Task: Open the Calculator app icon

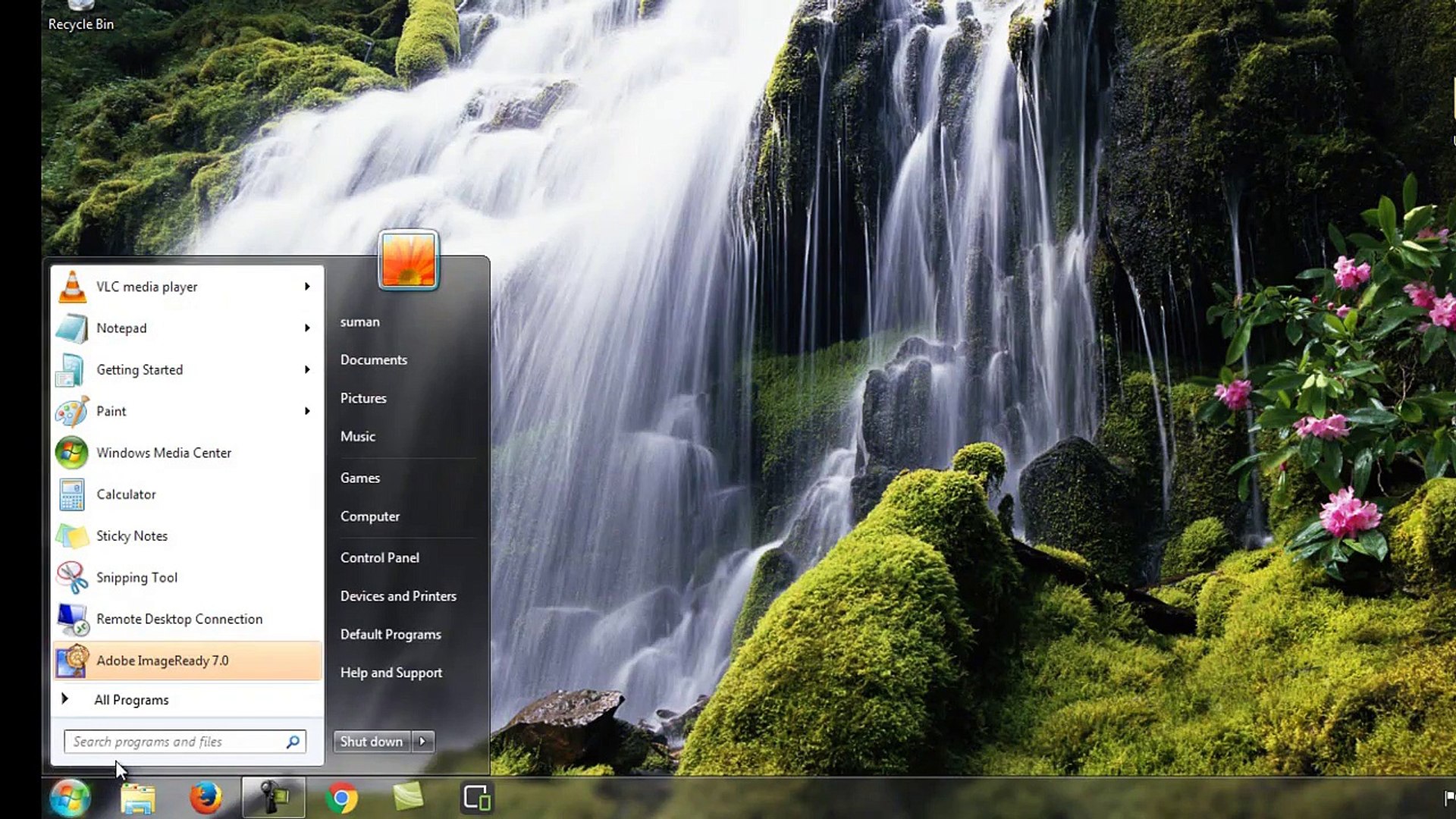Action: point(72,495)
